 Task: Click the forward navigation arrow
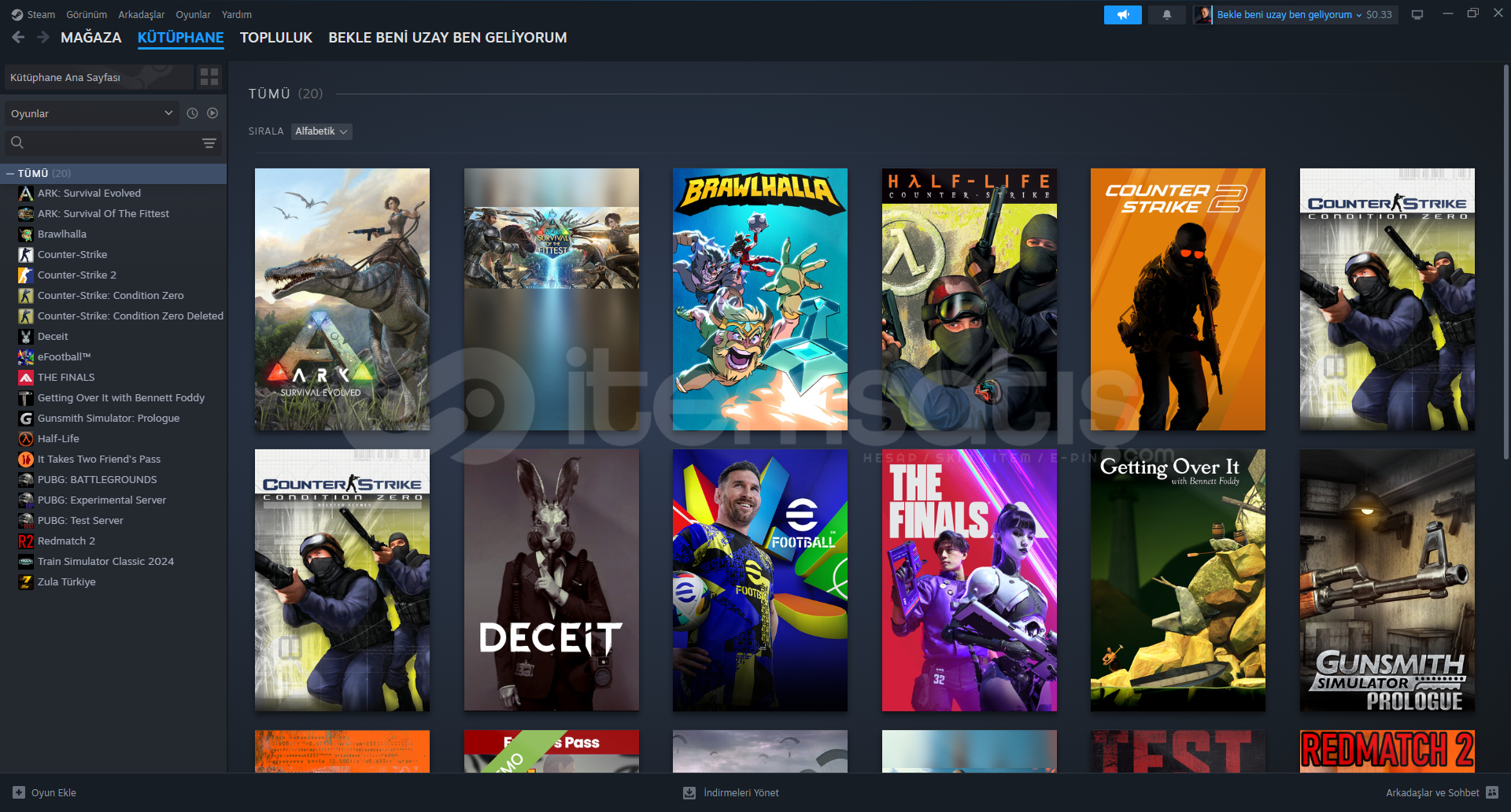coord(43,37)
